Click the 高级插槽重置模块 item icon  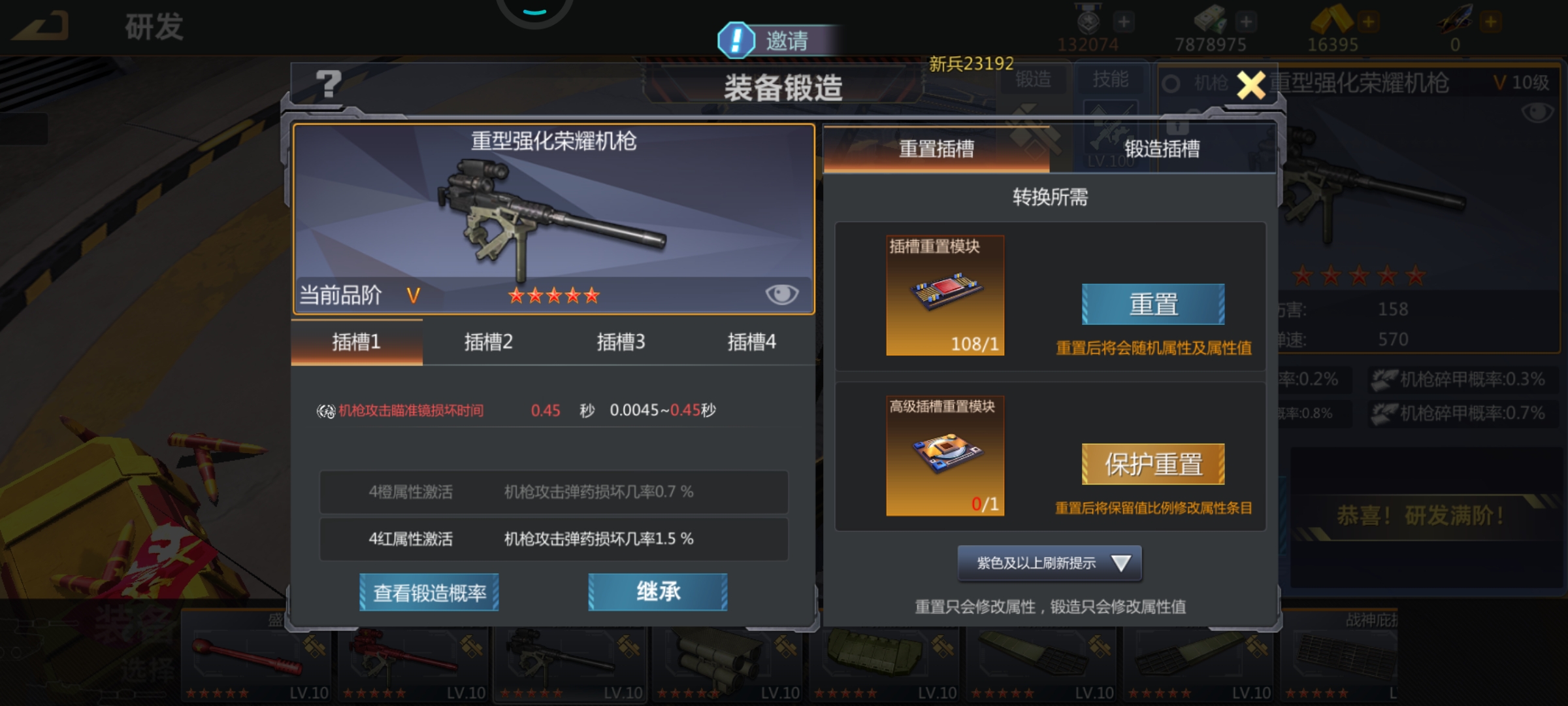point(945,456)
